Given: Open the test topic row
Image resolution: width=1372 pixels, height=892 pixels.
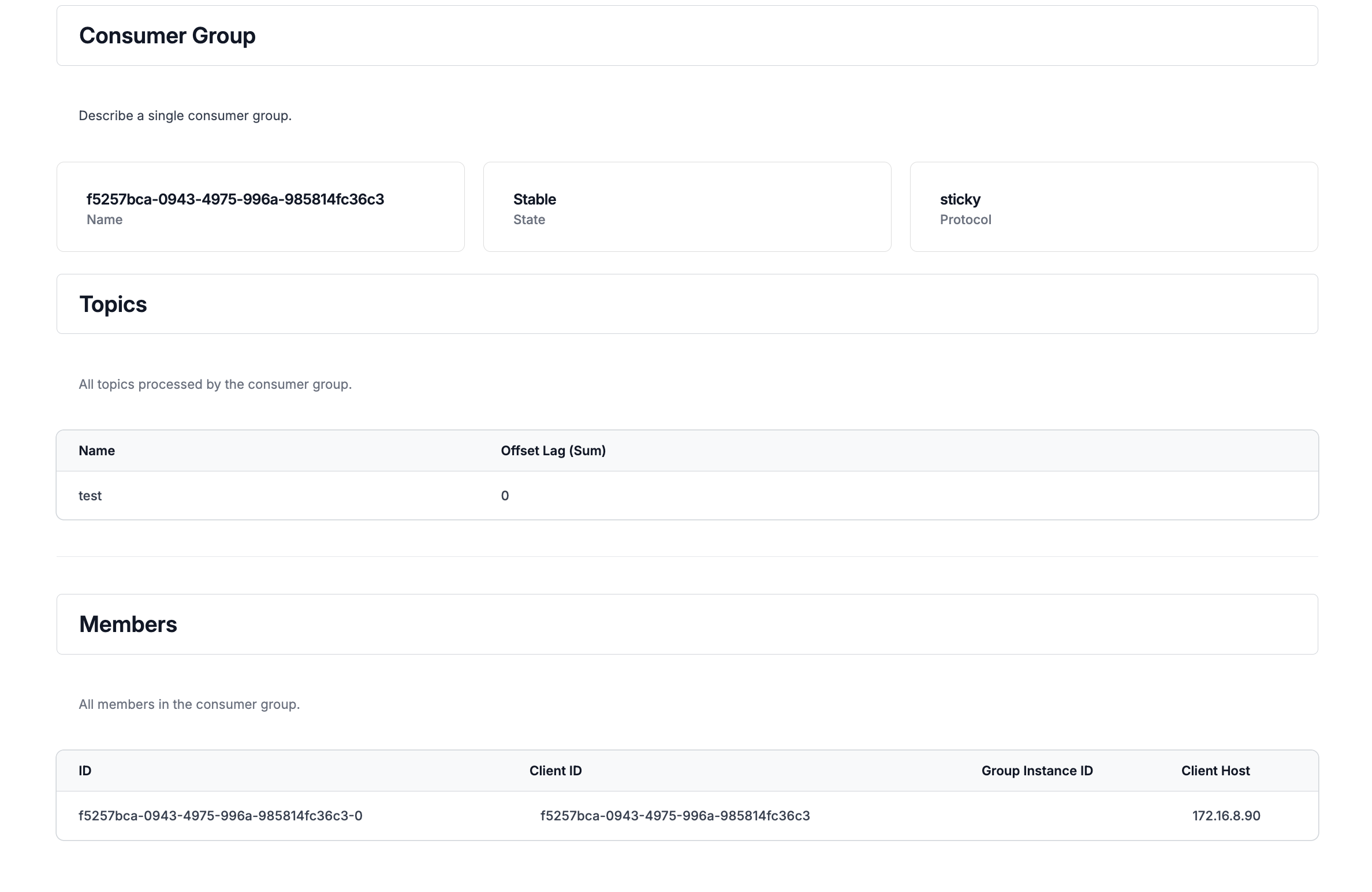Looking at the screenshot, I should pyautogui.click(x=90, y=496).
